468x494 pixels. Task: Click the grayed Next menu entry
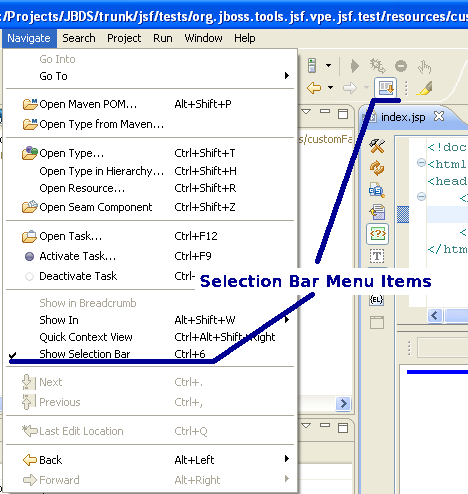click(150, 382)
